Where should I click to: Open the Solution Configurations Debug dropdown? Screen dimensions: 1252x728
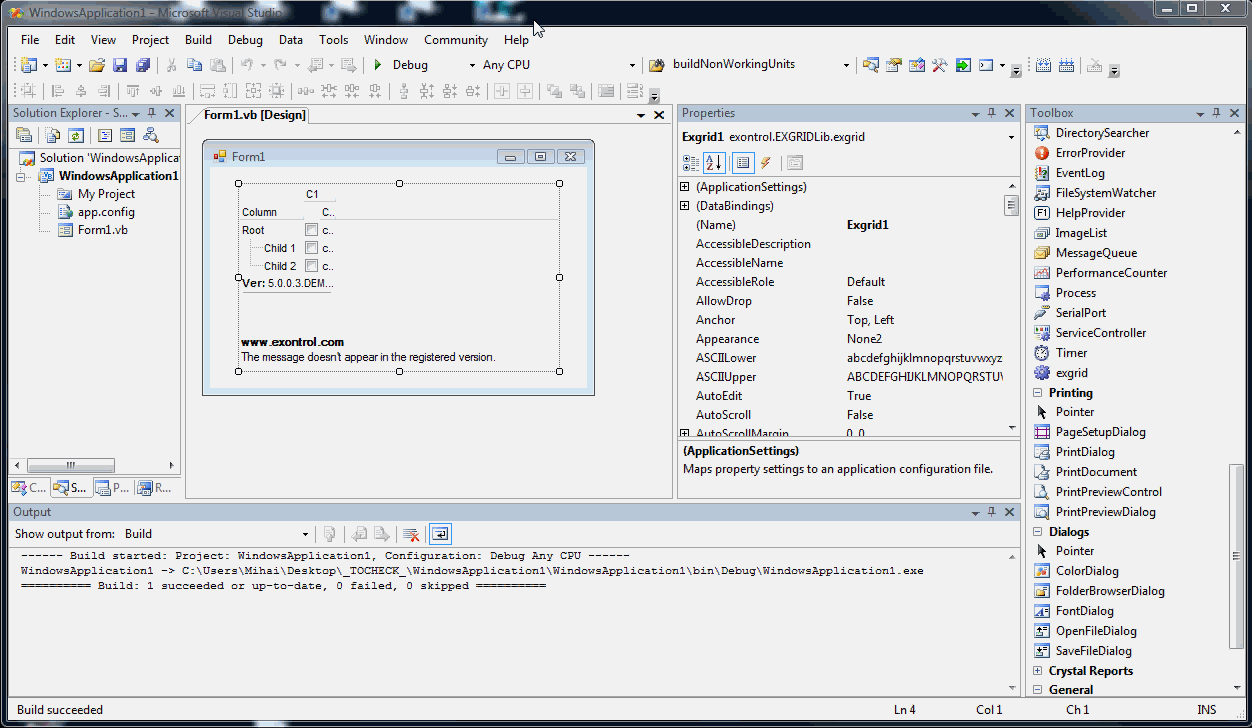[x=472, y=65]
